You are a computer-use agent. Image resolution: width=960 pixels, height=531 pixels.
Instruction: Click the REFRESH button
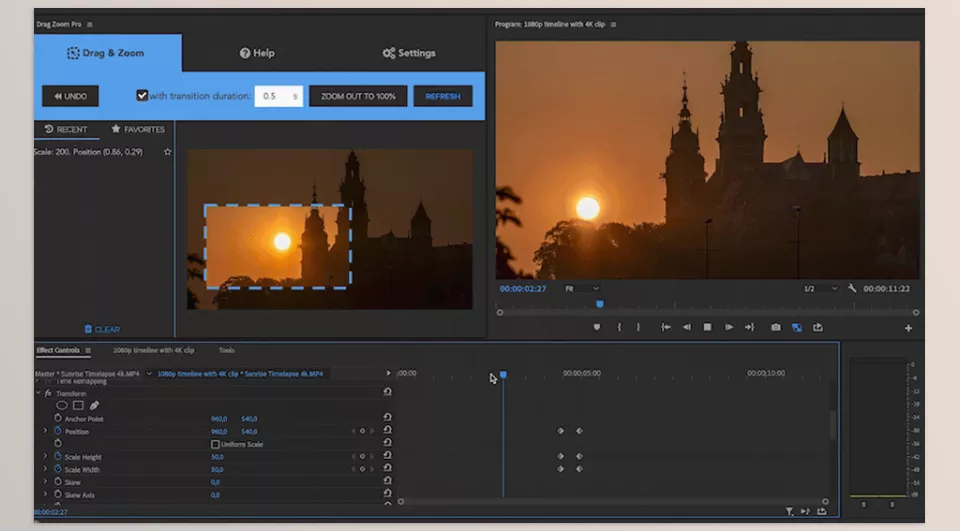click(443, 96)
